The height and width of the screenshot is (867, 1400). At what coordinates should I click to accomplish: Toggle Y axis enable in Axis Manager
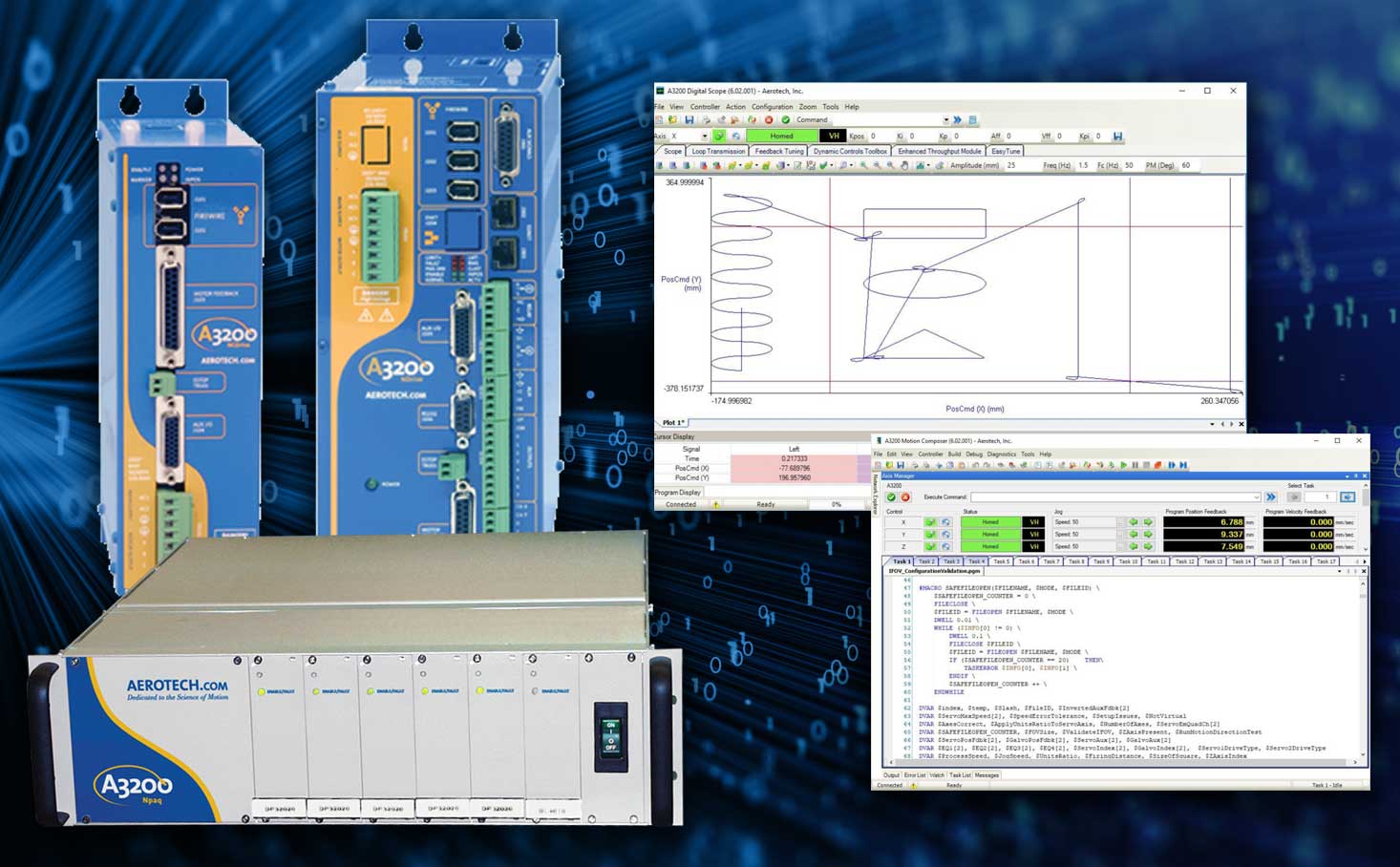click(931, 535)
